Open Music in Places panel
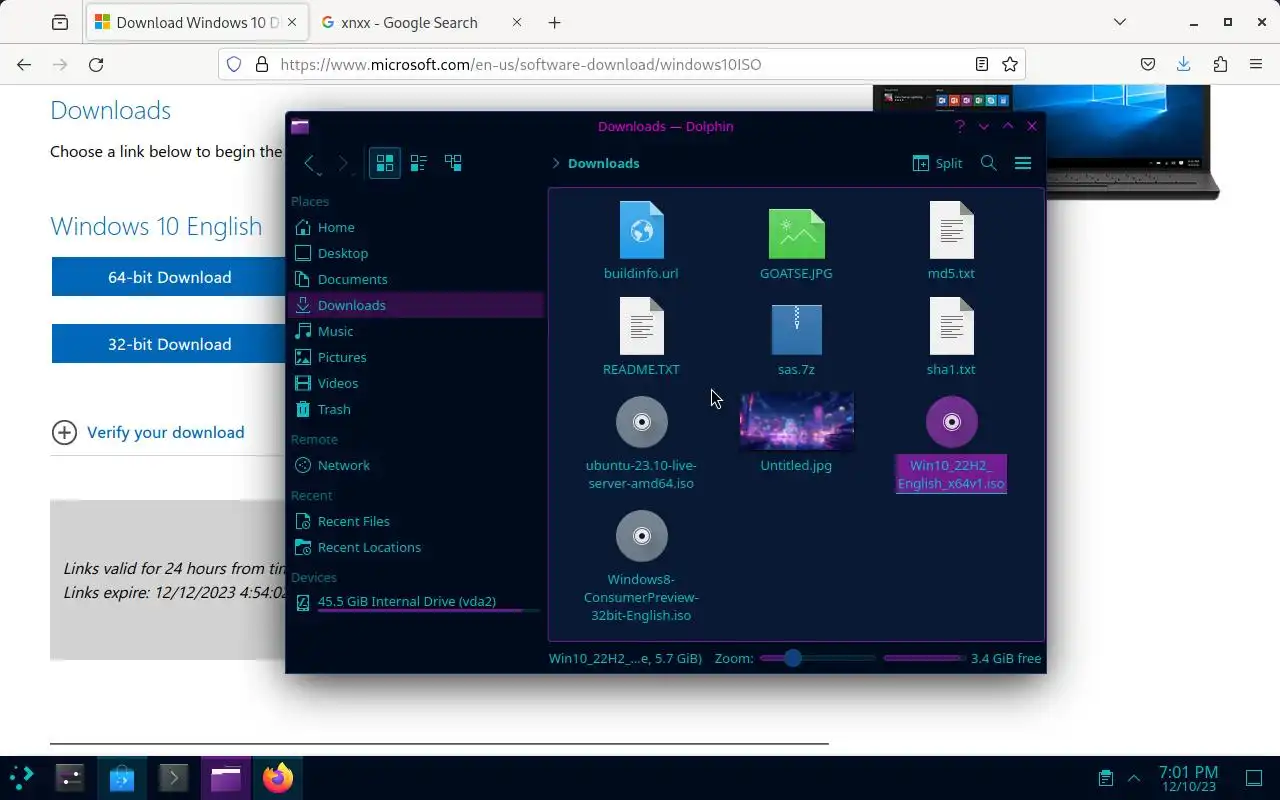 click(x=416, y=331)
